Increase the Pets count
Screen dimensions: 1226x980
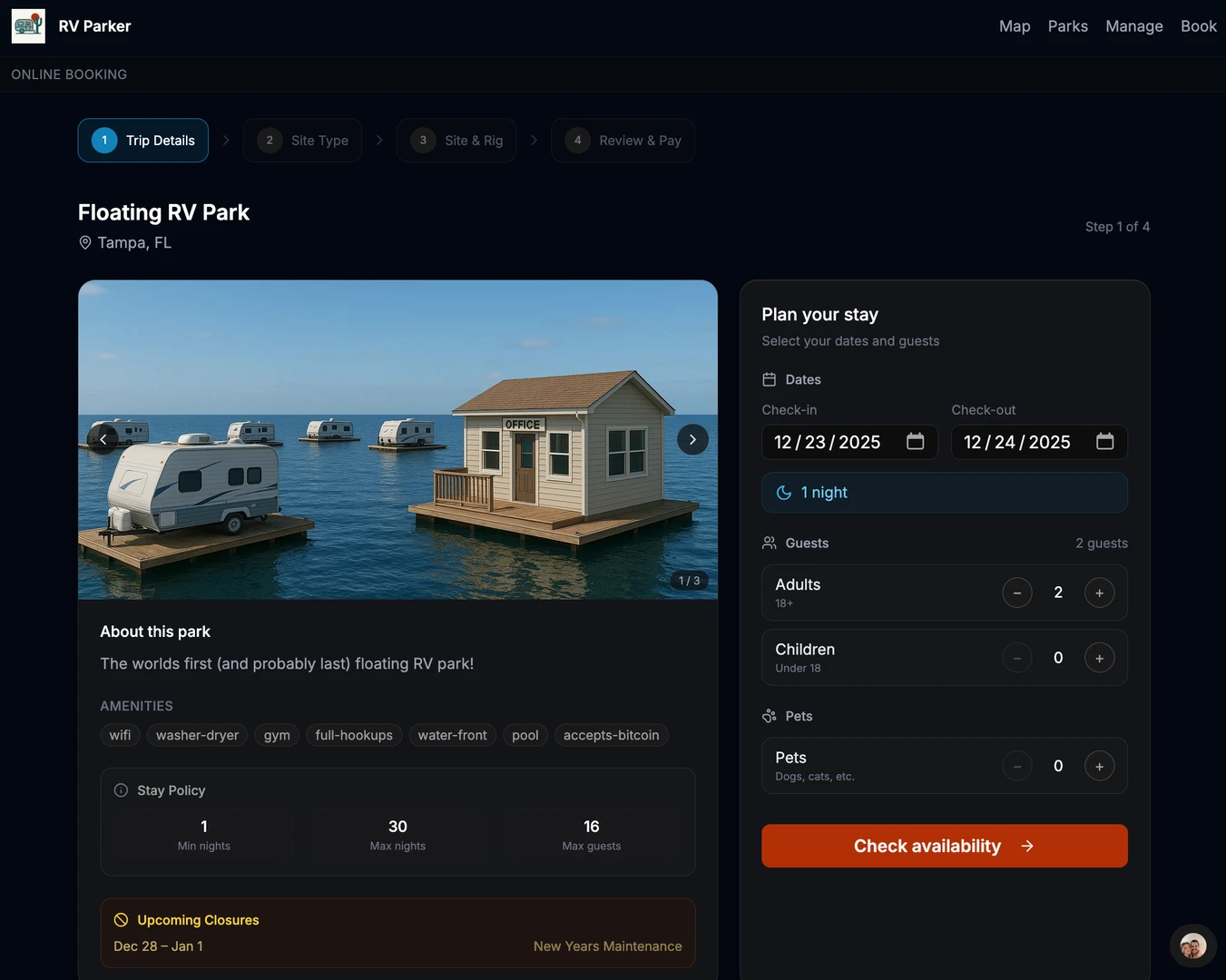pos(1099,767)
